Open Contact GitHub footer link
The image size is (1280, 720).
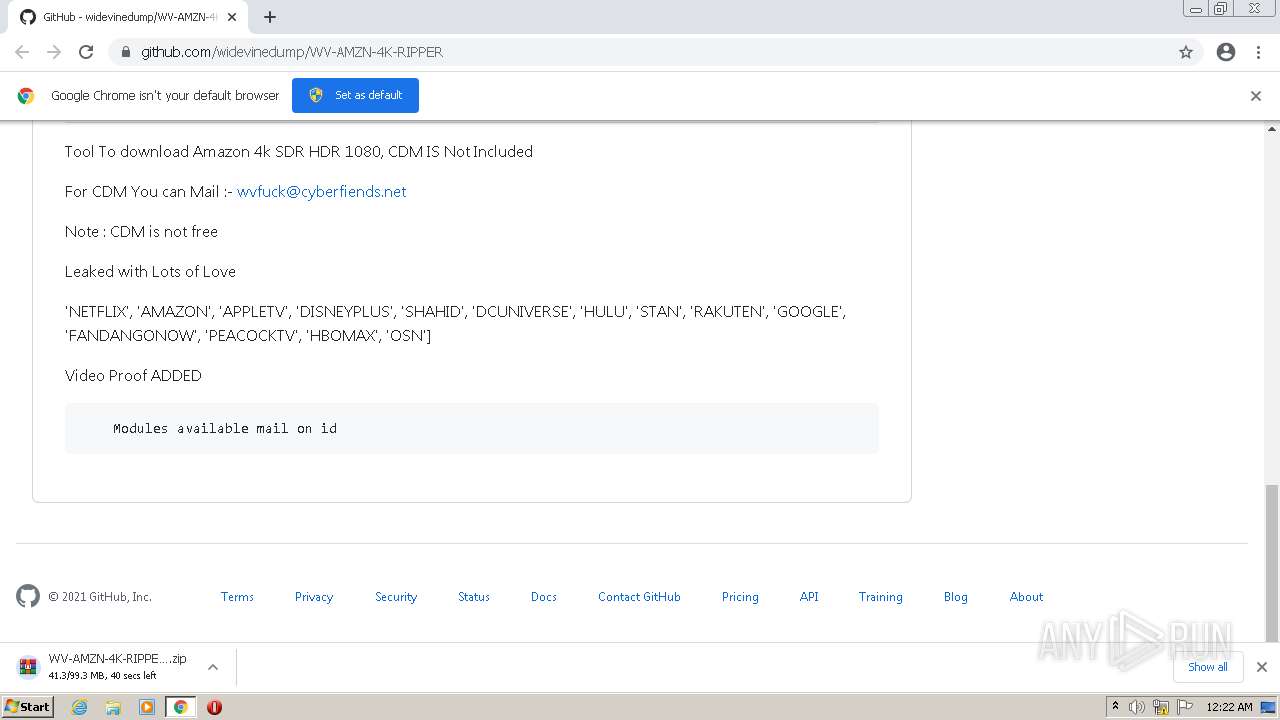pyautogui.click(x=639, y=597)
